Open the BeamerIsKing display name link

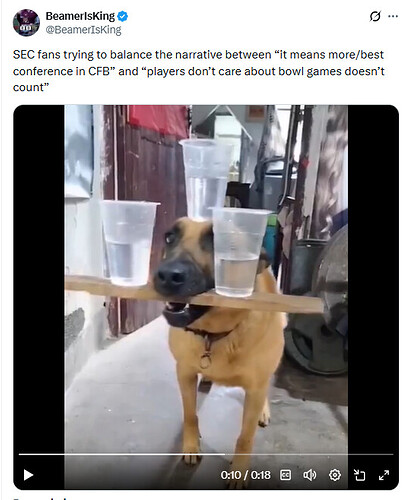click(x=80, y=16)
